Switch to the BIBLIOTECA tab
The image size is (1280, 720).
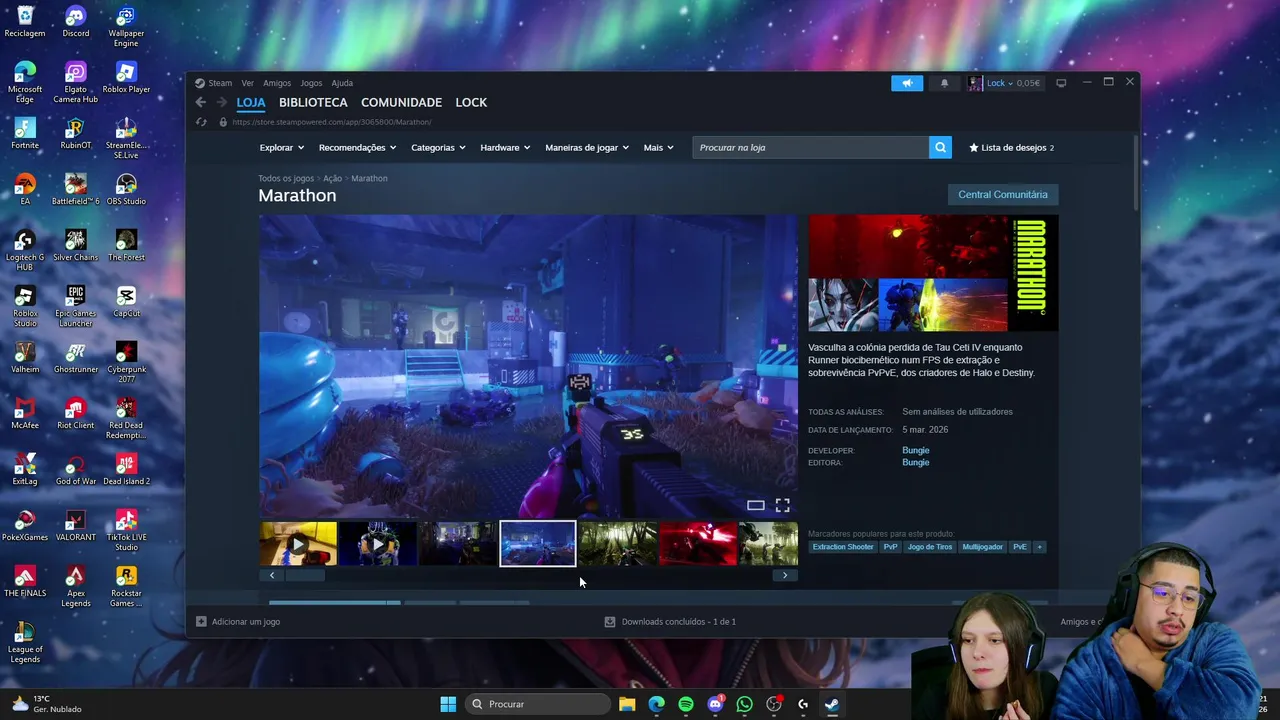[313, 102]
